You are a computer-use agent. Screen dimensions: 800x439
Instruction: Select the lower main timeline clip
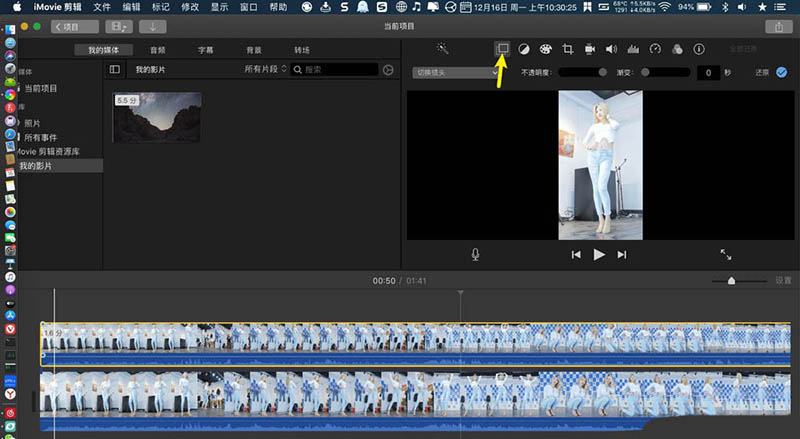pos(416,400)
